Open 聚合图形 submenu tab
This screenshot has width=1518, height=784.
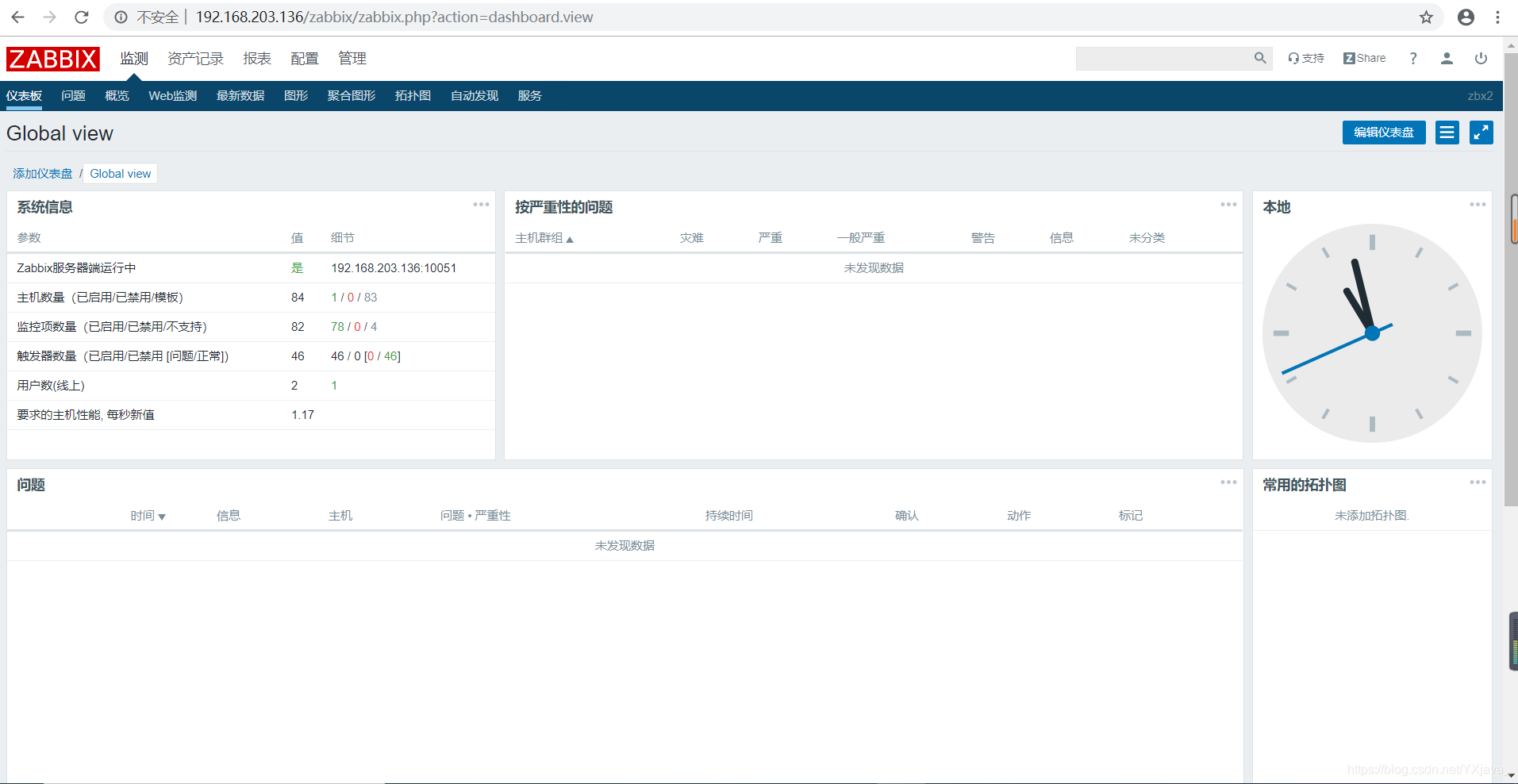pos(352,96)
